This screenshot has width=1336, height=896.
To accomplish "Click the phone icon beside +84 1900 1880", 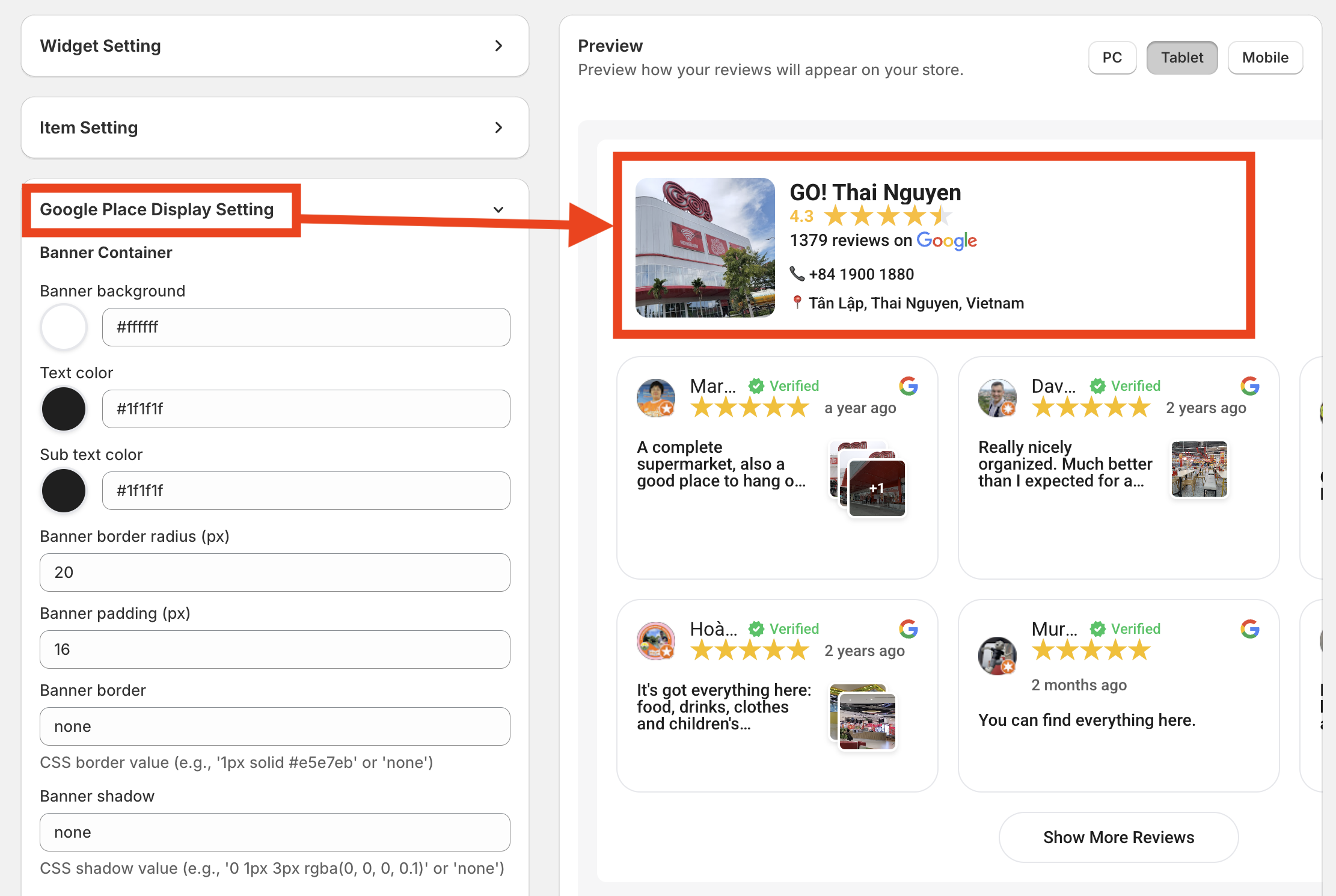I will pyautogui.click(x=797, y=274).
